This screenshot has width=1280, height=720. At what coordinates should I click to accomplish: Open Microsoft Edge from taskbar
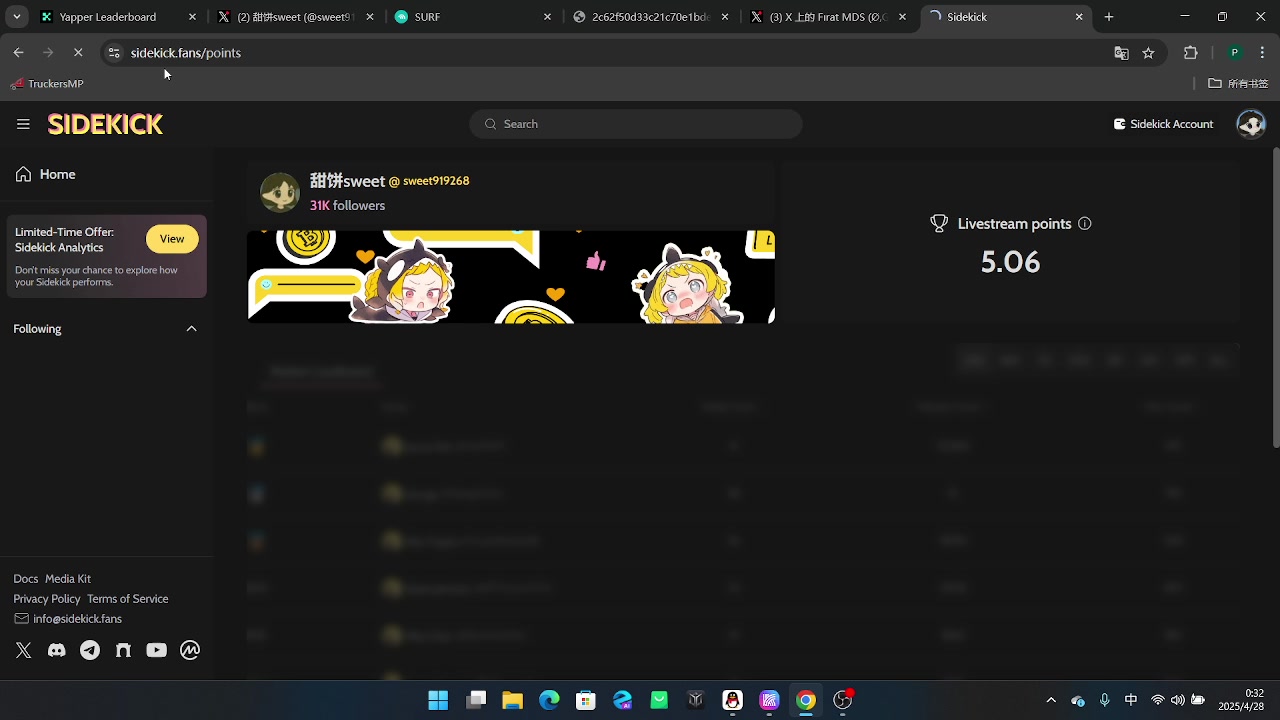pyautogui.click(x=549, y=700)
